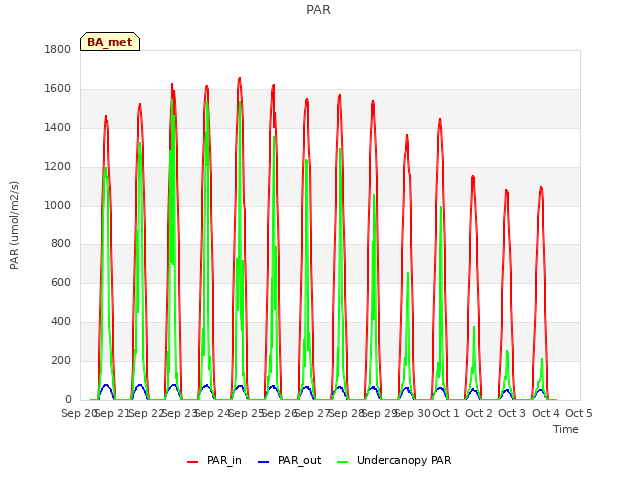The width and height of the screenshot is (640, 480).
Task: Click the red PAR_in legend swatch
Action: pyautogui.click(x=192, y=462)
